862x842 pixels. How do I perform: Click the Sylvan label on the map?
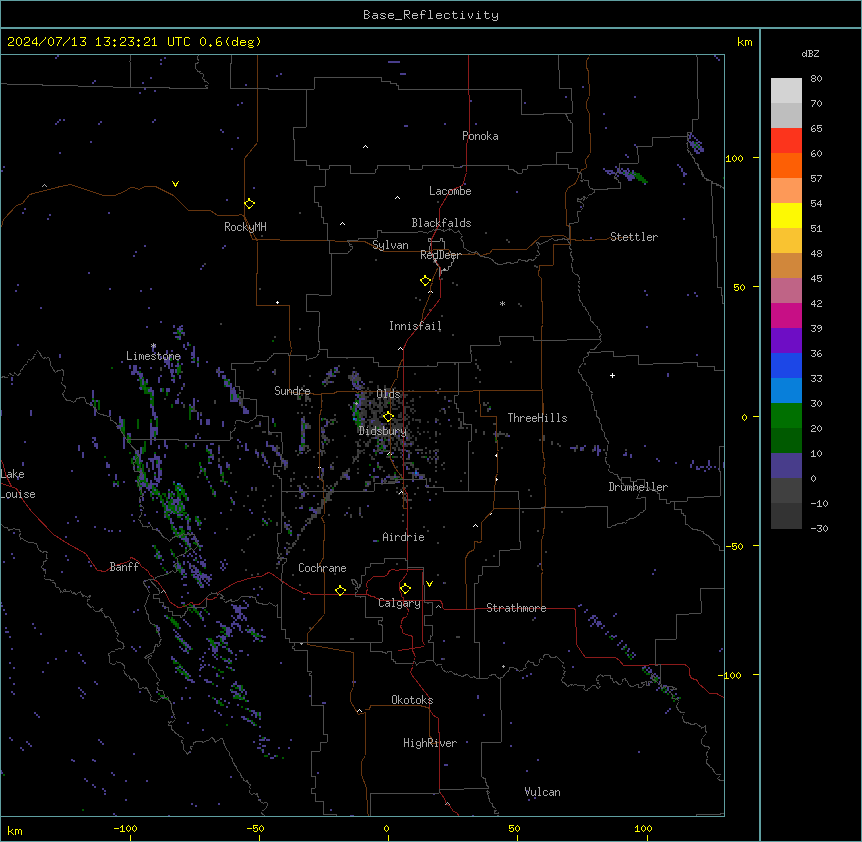[390, 245]
